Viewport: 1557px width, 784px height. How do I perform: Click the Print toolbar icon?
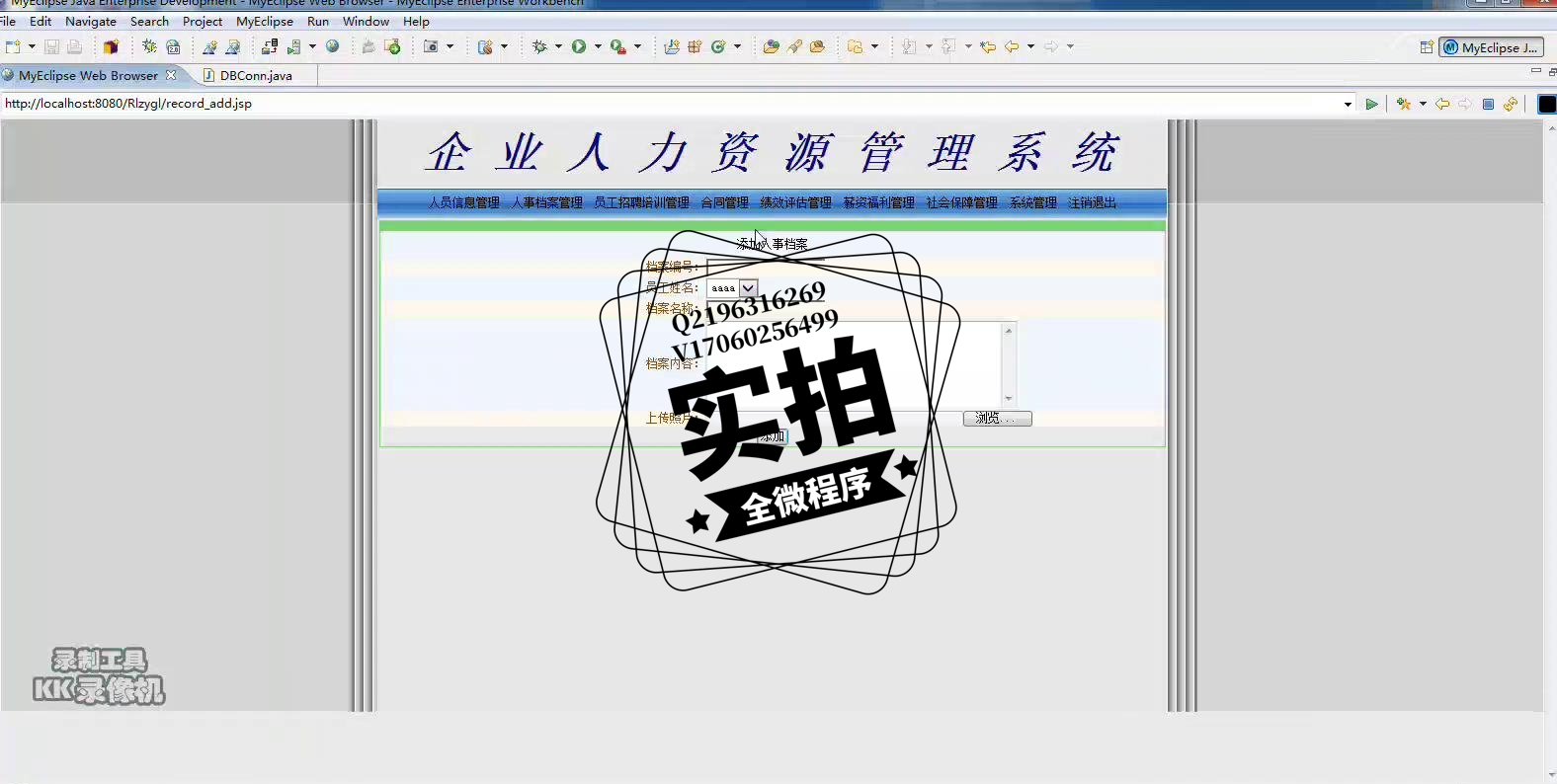point(74,46)
